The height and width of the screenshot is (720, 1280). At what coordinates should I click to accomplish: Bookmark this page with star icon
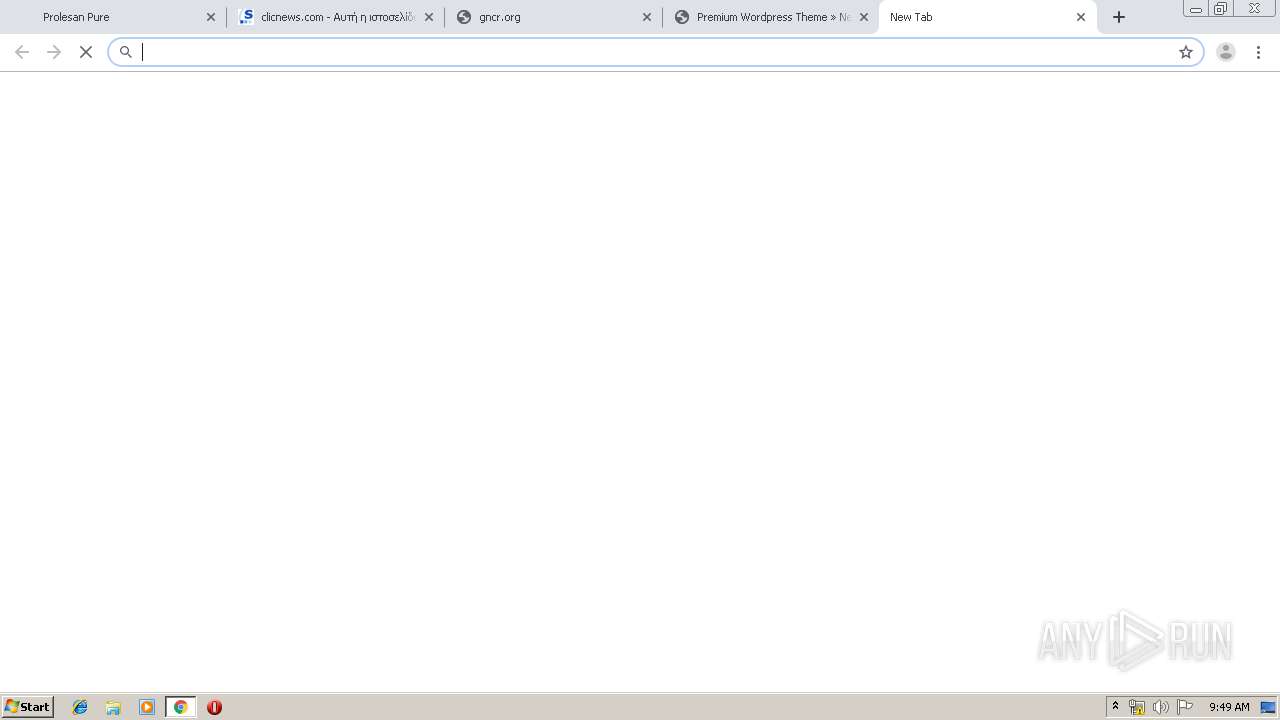pyautogui.click(x=1186, y=52)
